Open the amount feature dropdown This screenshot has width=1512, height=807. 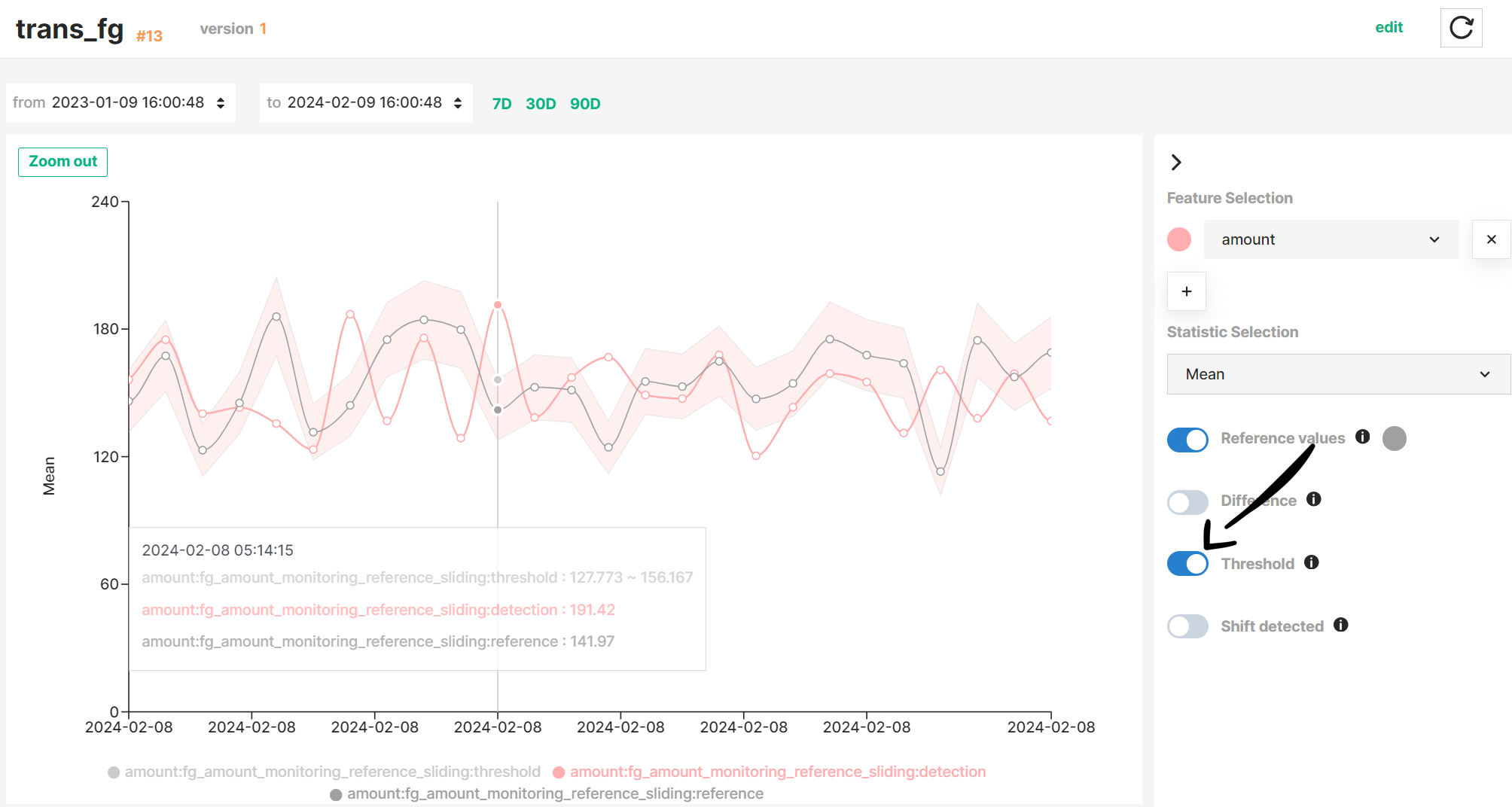1331,239
